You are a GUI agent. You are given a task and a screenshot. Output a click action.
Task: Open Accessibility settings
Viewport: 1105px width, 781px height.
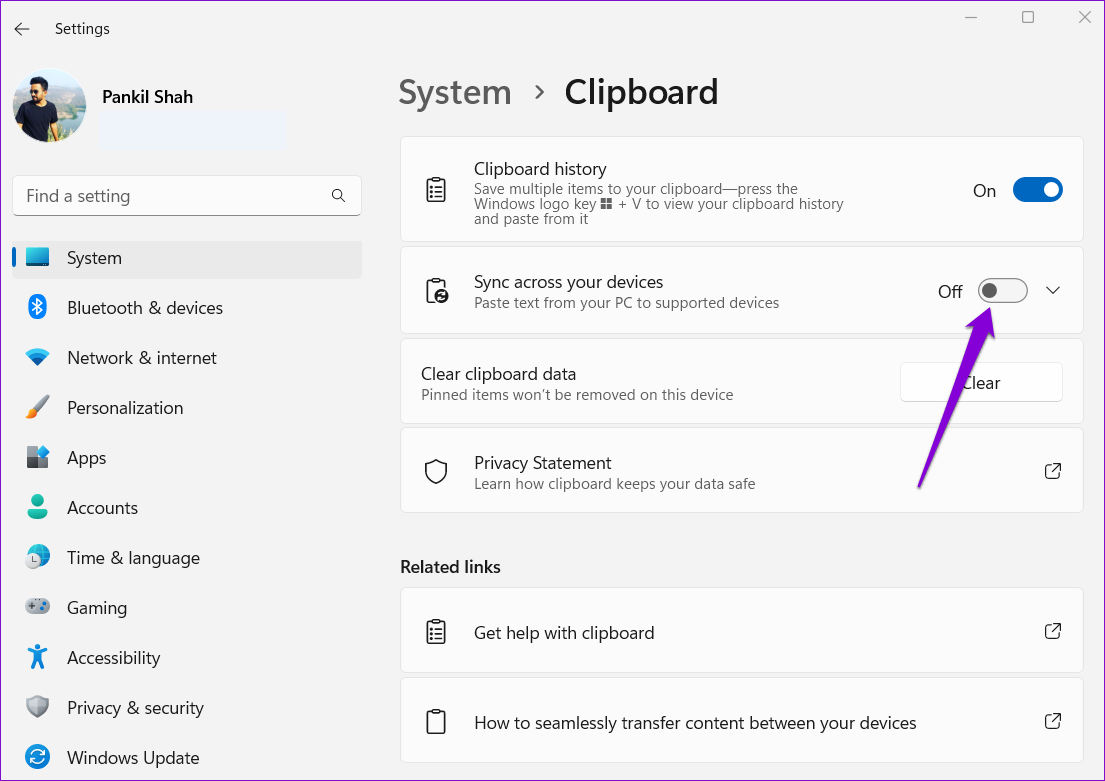187,658
